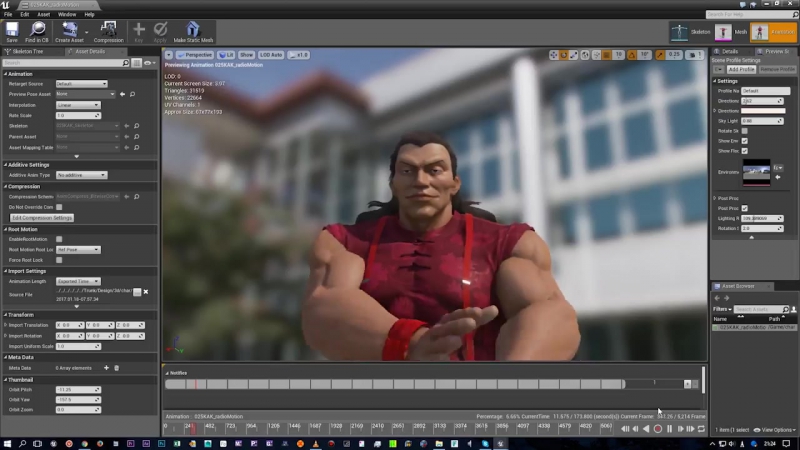Screen dimensions: 800x450
Task: Enable Force Root Lock checkbox
Action: click(x=59, y=260)
